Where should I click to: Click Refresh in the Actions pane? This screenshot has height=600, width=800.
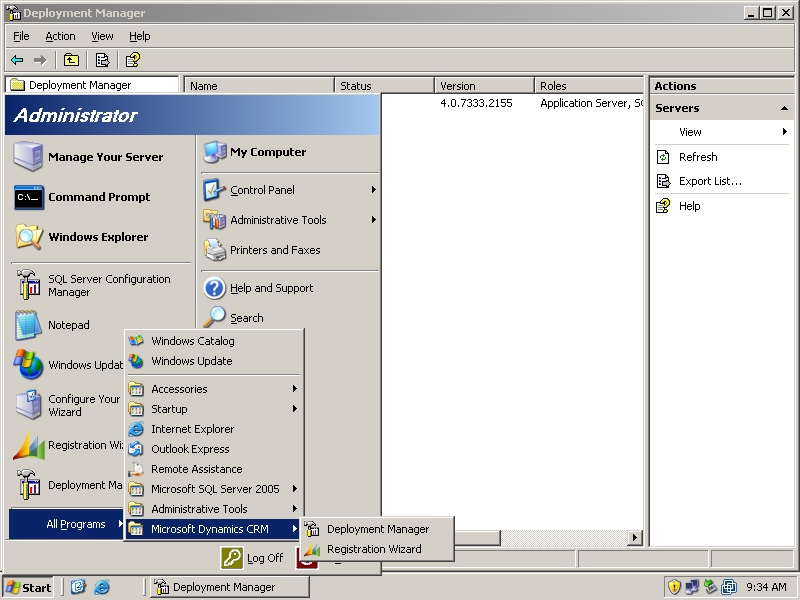point(697,157)
